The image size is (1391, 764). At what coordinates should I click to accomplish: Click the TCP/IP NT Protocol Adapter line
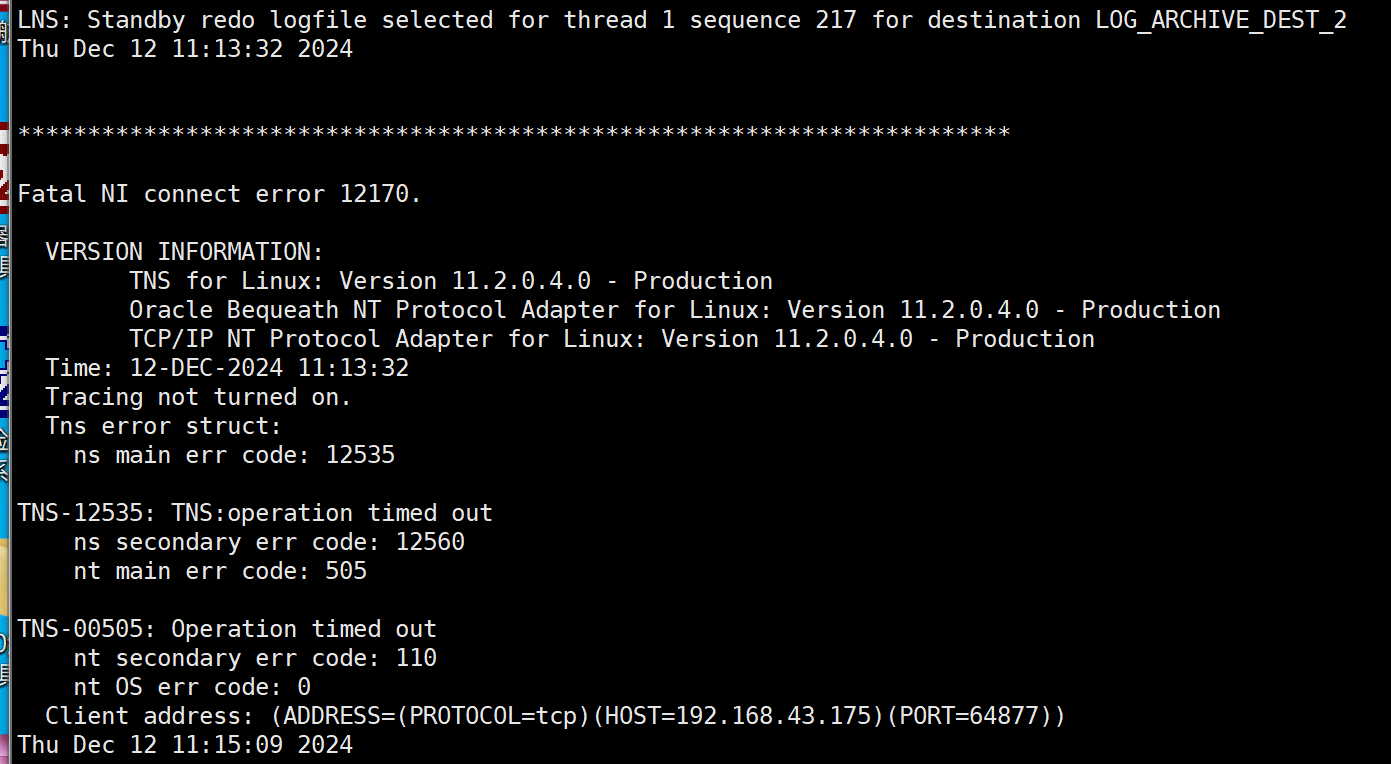(x=611, y=339)
